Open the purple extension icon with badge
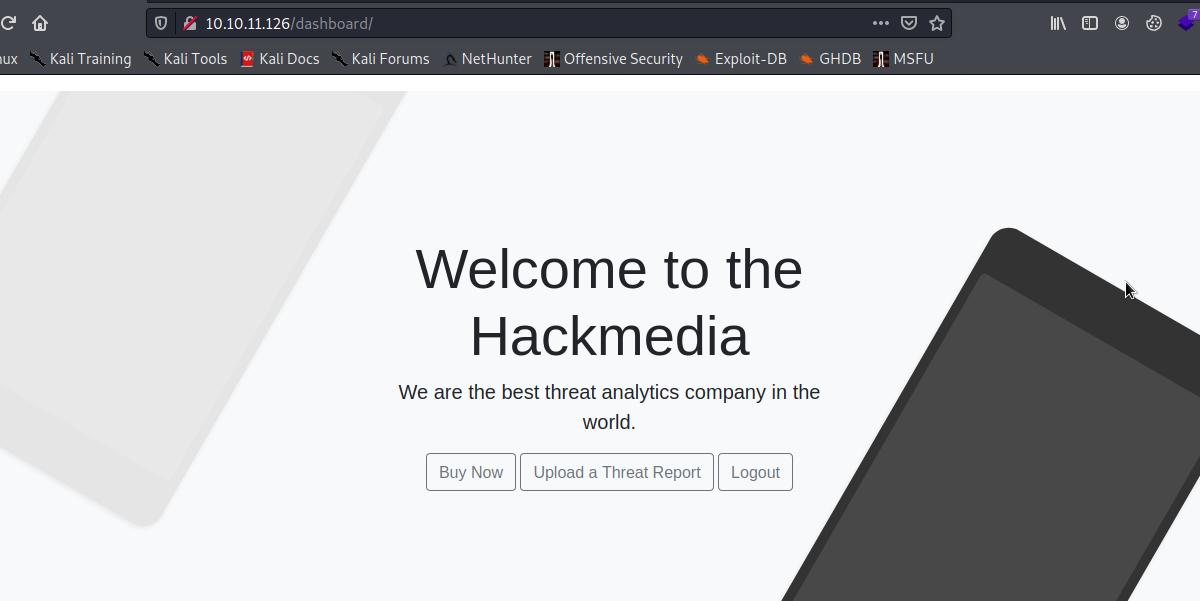This screenshot has height=601, width=1200. 1187,21
